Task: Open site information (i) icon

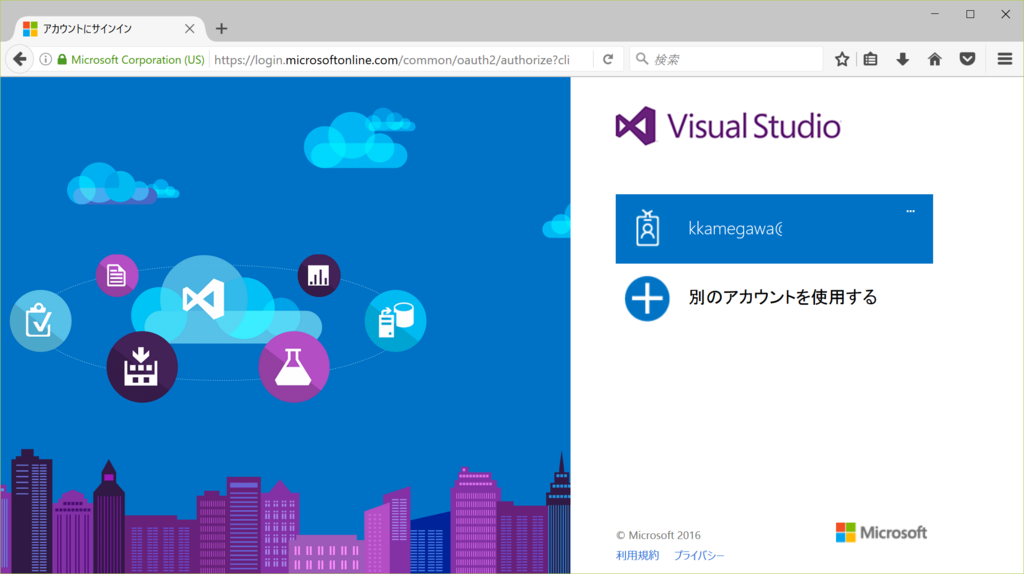Action: [x=46, y=59]
